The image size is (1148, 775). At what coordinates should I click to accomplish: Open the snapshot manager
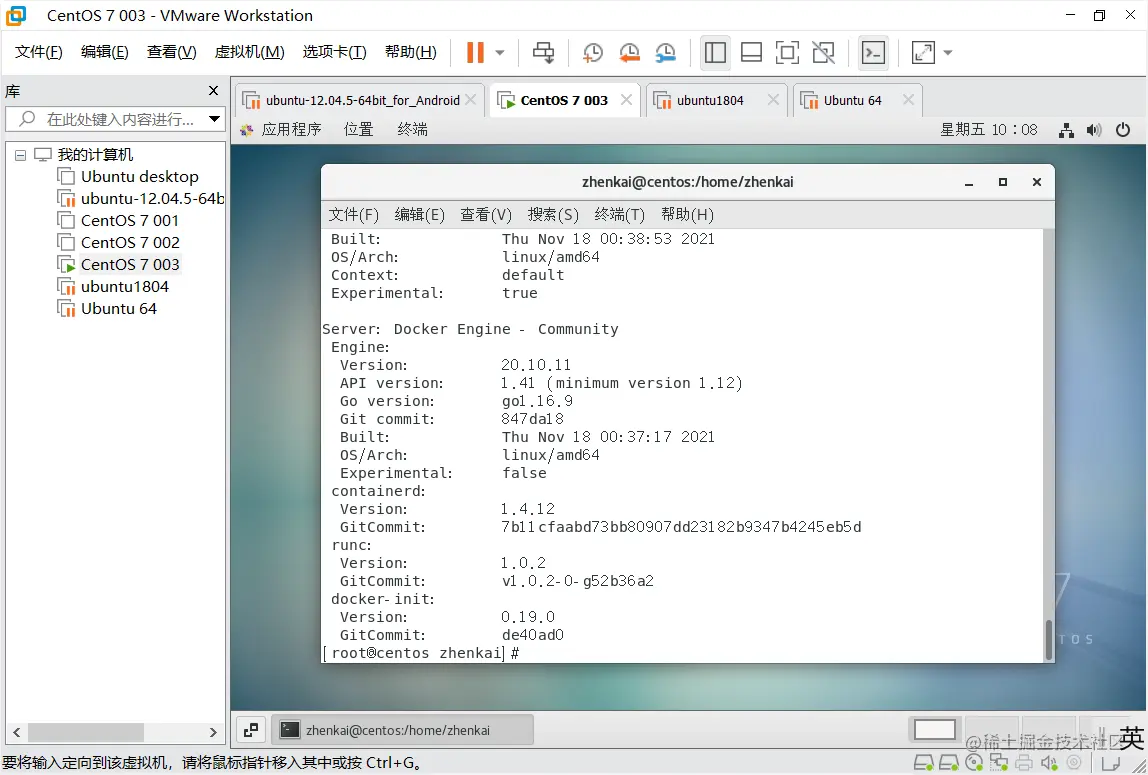[x=666, y=53]
